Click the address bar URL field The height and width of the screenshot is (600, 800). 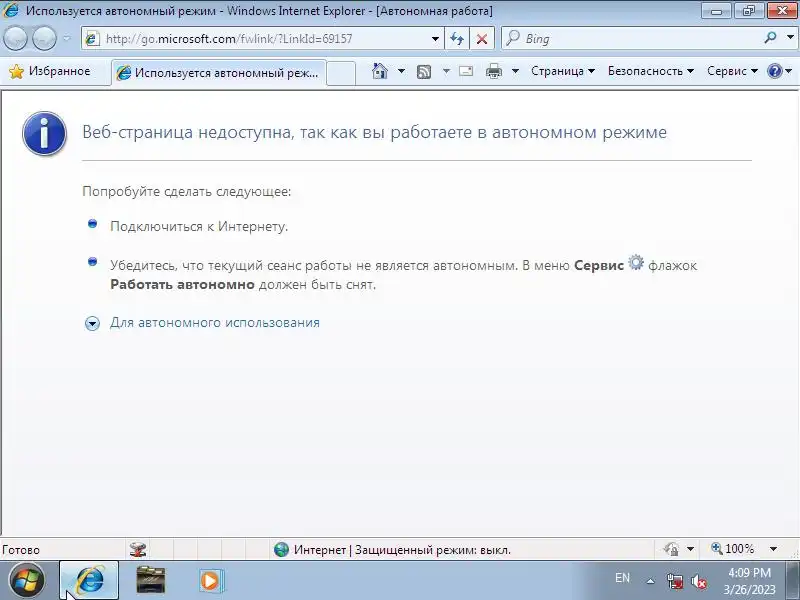pos(258,39)
